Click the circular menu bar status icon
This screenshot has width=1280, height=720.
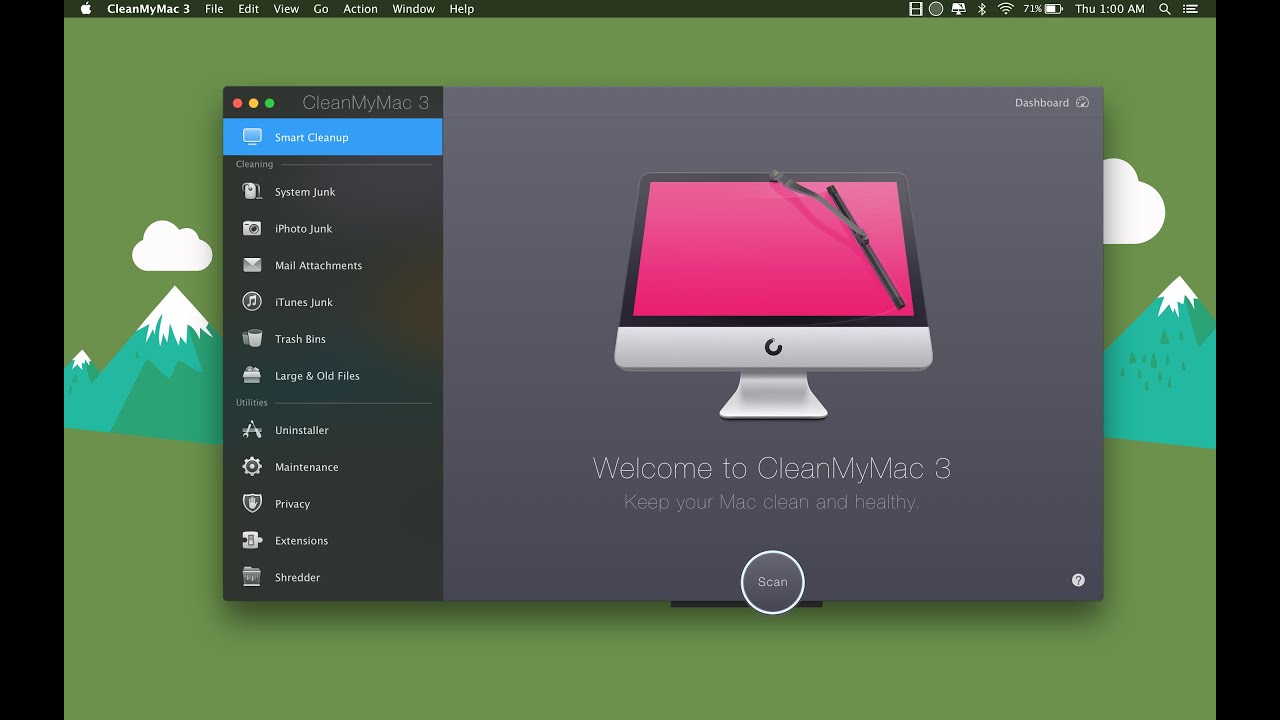click(x=936, y=9)
